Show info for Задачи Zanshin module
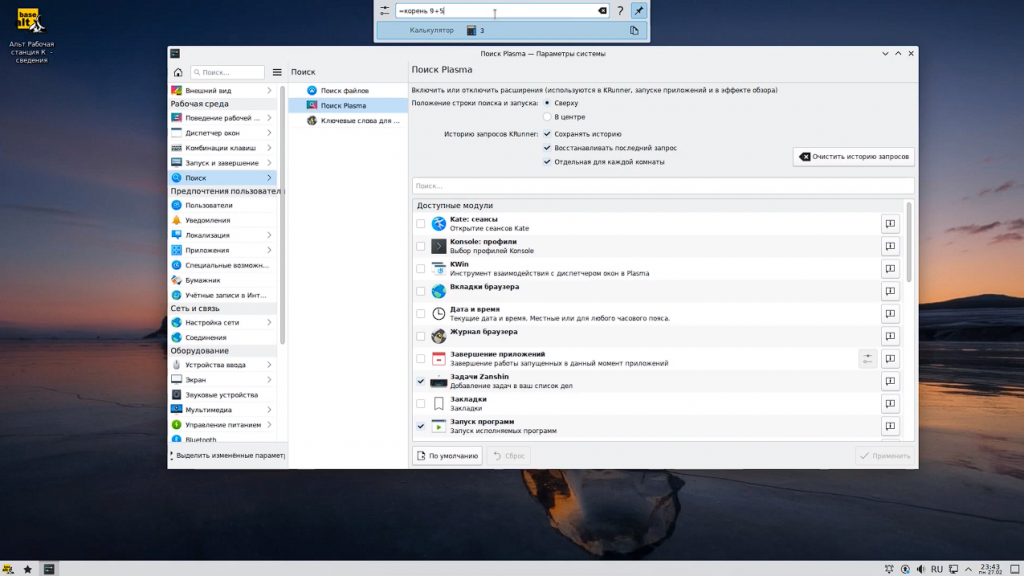This screenshot has height=576, width=1024. coord(890,381)
